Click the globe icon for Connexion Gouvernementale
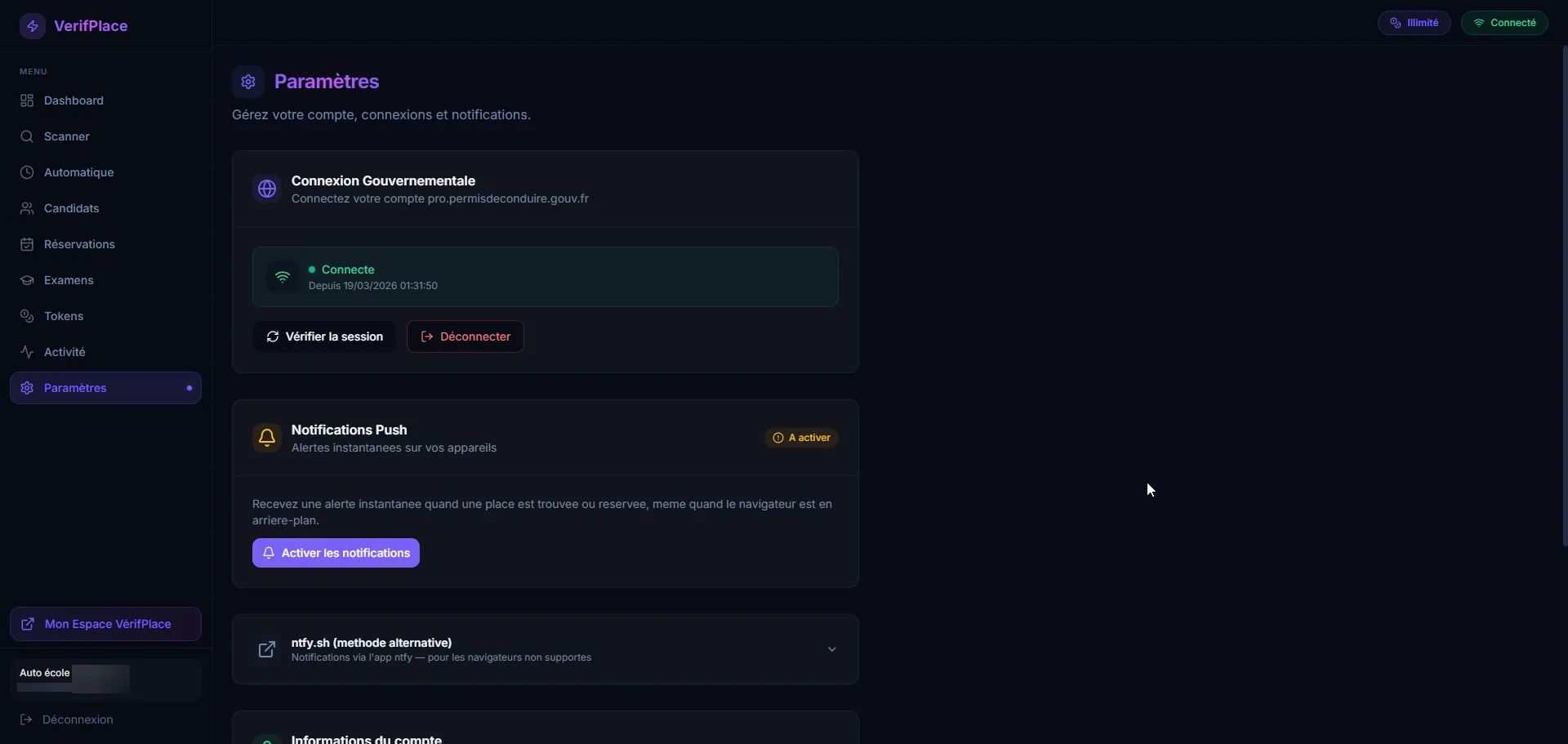The image size is (1568, 744). 267,189
